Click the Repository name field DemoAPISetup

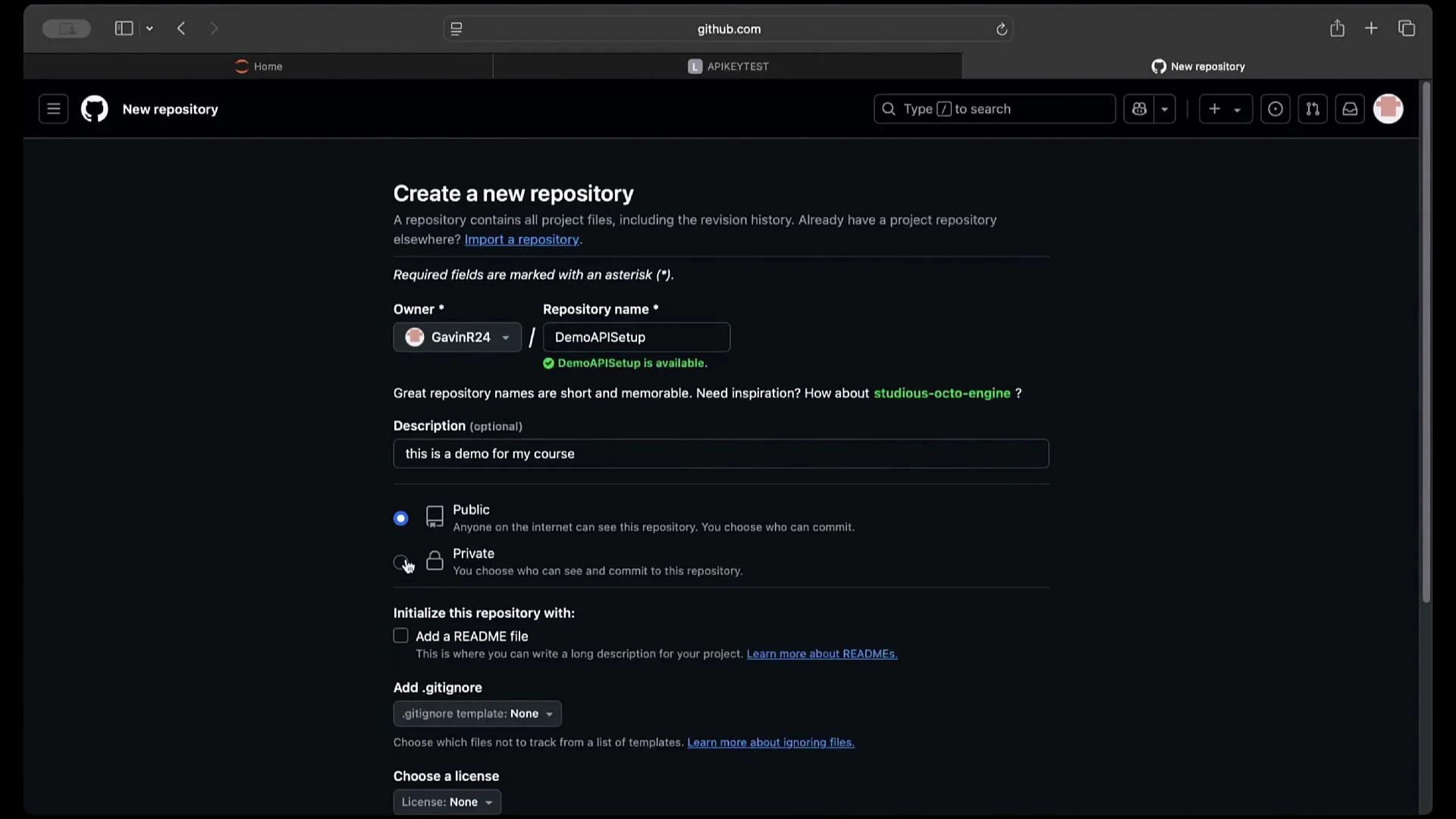click(636, 337)
